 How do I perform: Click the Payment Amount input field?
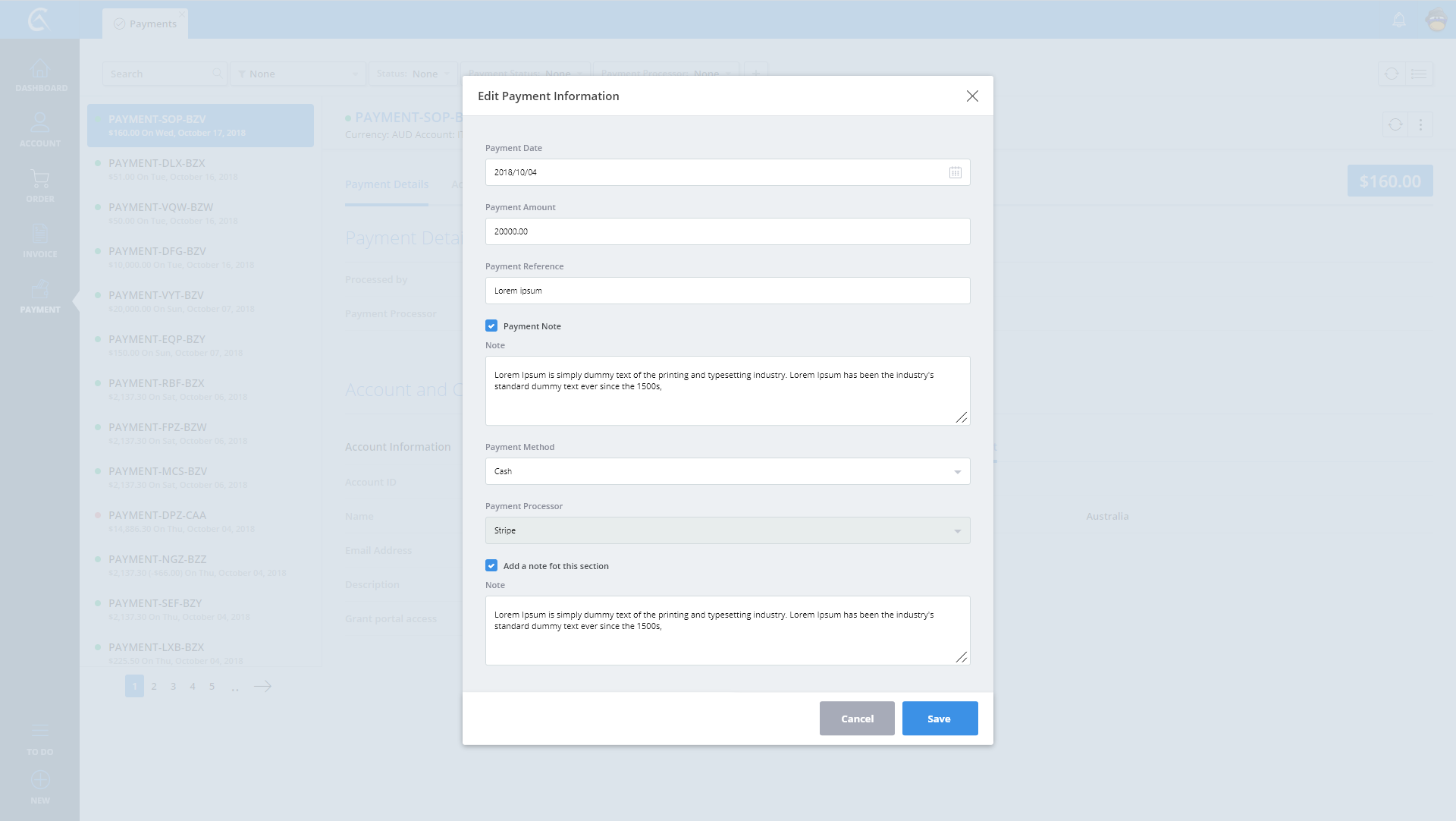[727, 231]
